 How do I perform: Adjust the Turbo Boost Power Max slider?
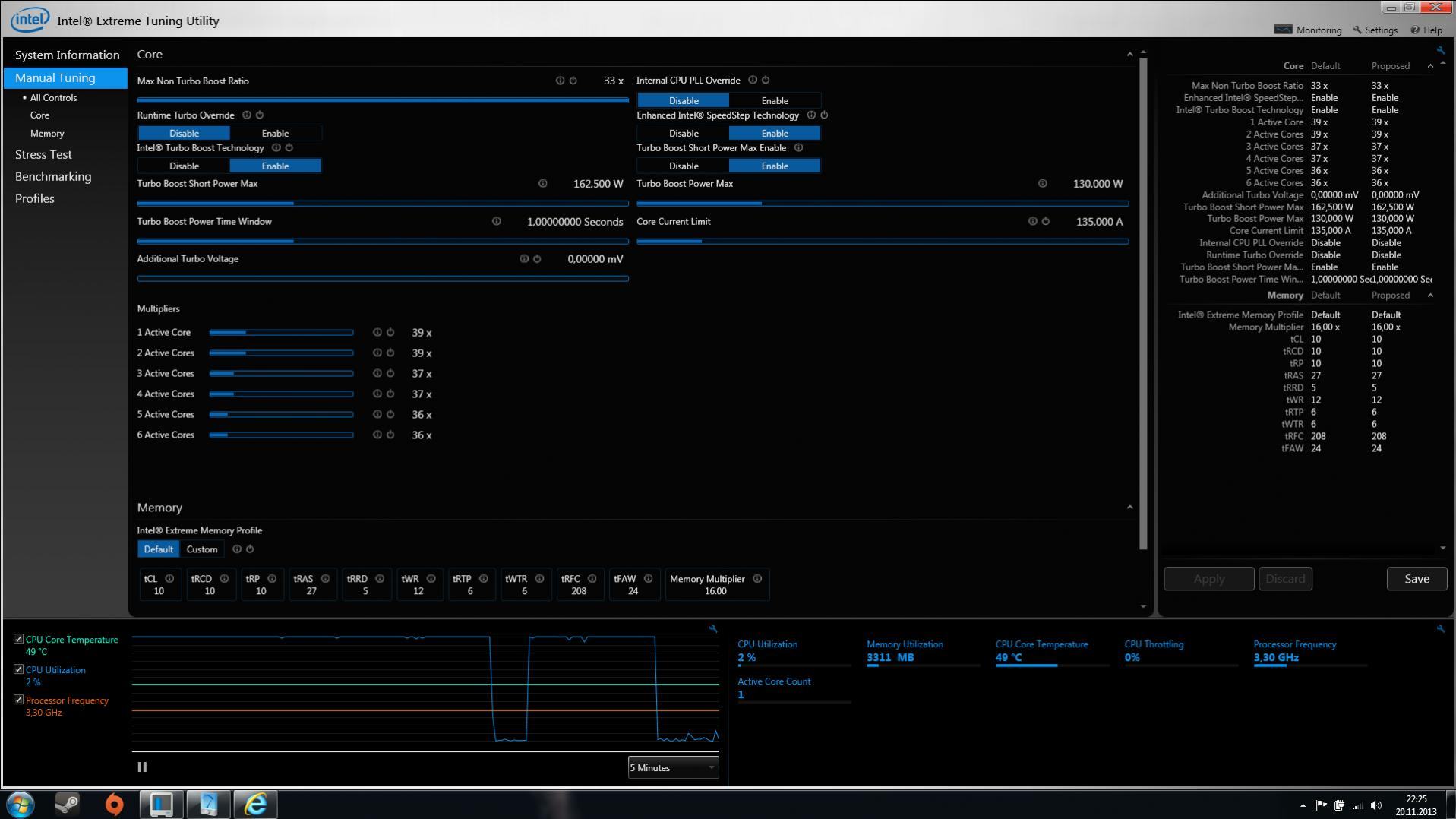coord(883,204)
